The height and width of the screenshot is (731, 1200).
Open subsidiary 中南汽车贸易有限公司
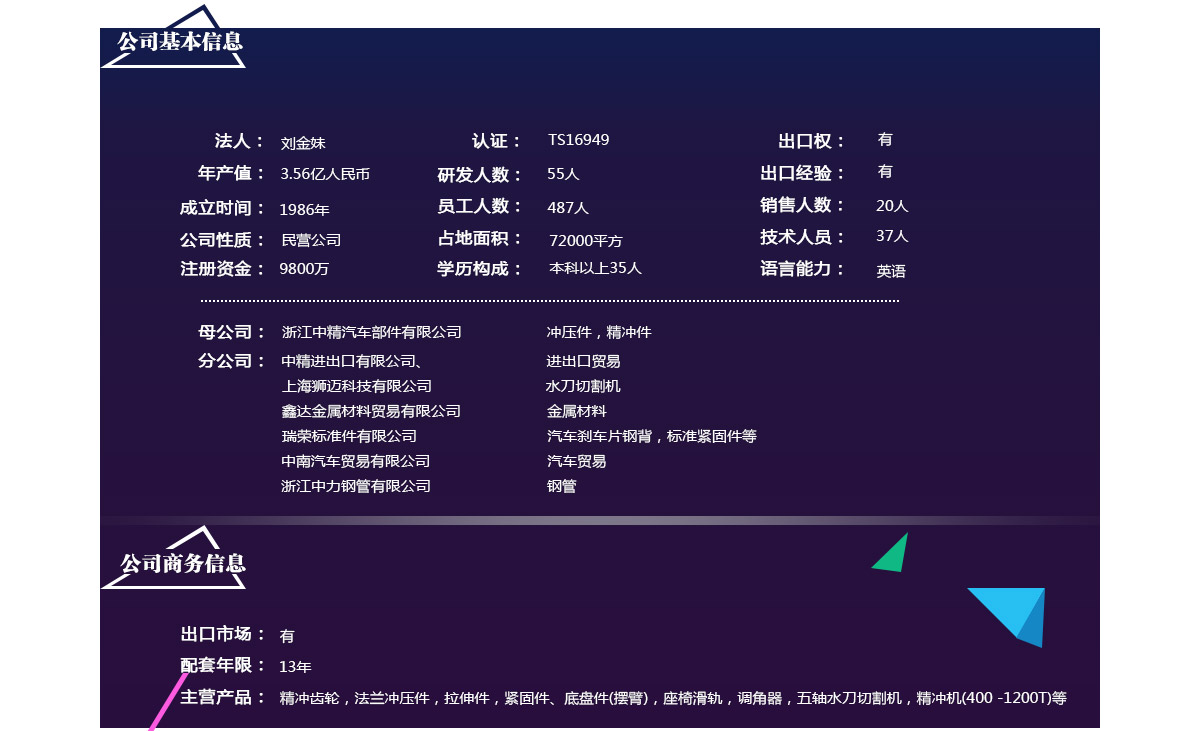click(x=355, y=461)
